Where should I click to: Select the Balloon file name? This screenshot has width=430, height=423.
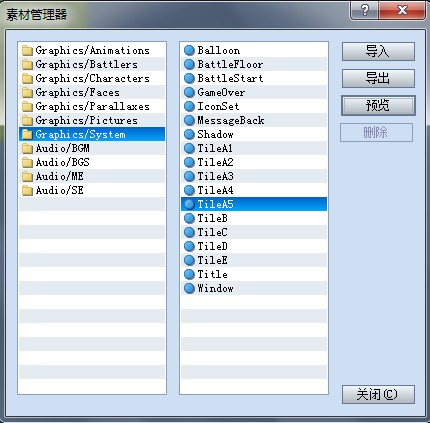(x=219, y=50)
